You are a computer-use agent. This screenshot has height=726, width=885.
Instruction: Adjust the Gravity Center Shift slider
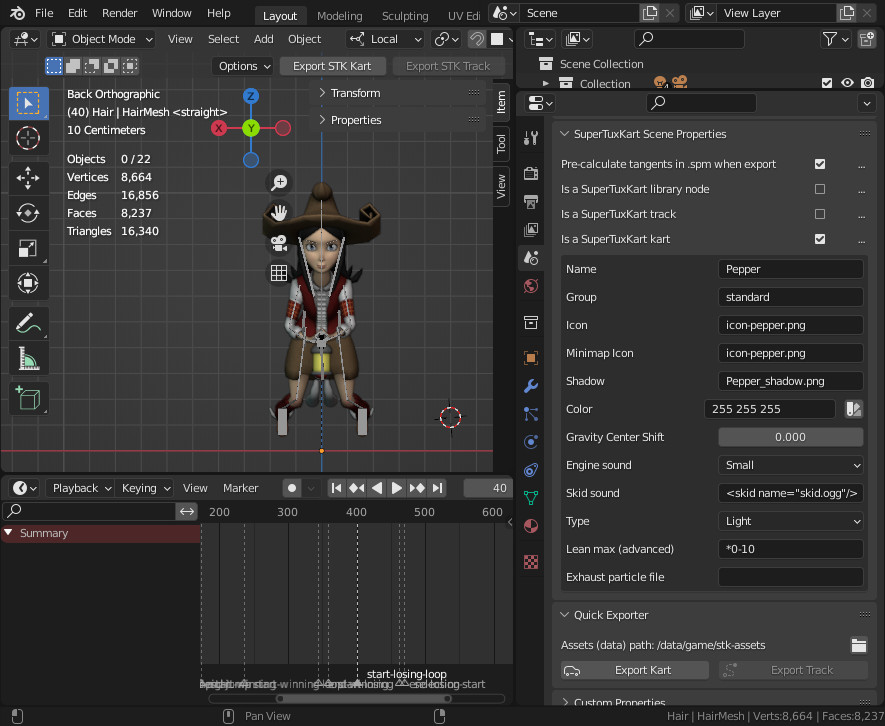coord(790,437)
